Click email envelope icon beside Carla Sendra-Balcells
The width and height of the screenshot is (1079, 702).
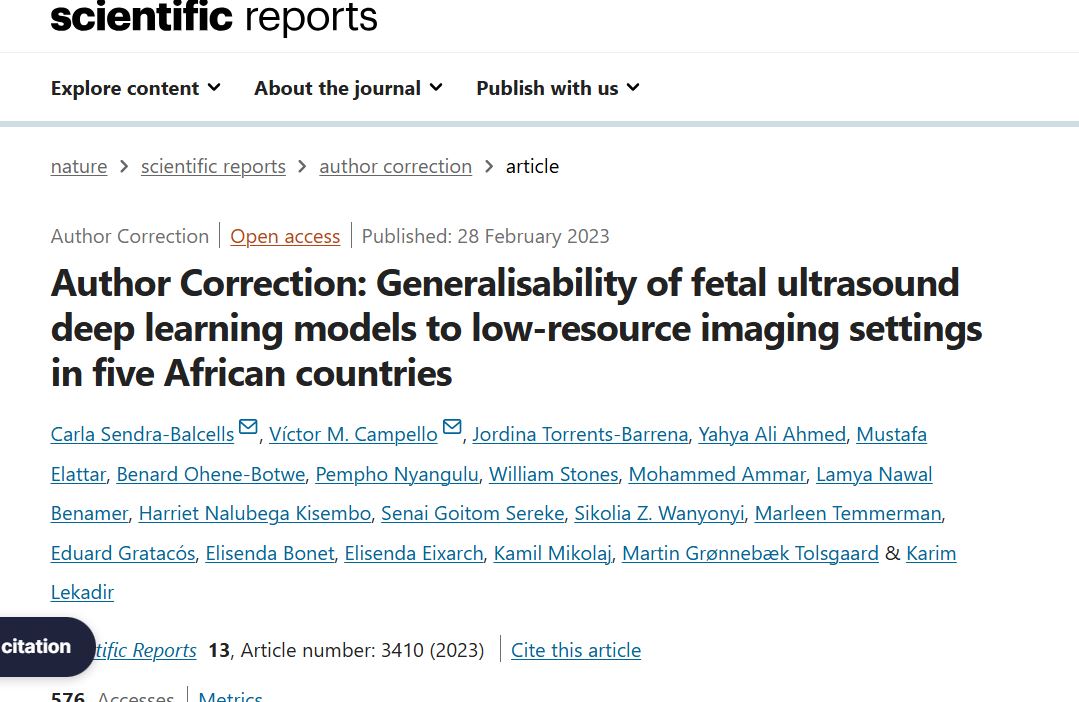(248, 428)
